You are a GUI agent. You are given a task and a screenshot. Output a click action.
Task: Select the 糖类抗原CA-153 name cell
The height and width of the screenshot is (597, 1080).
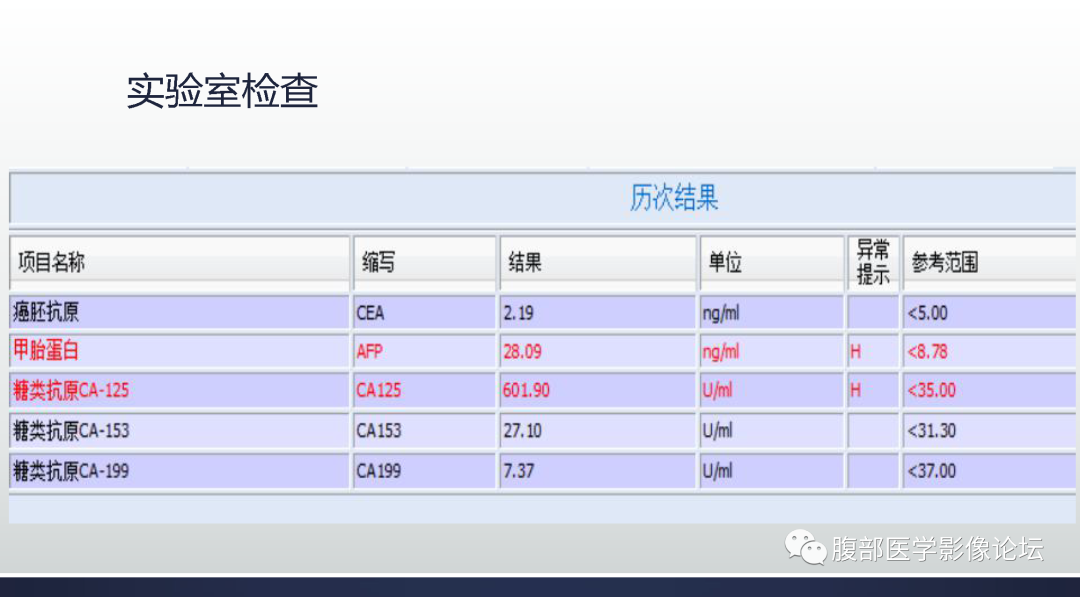pos(180,430)
